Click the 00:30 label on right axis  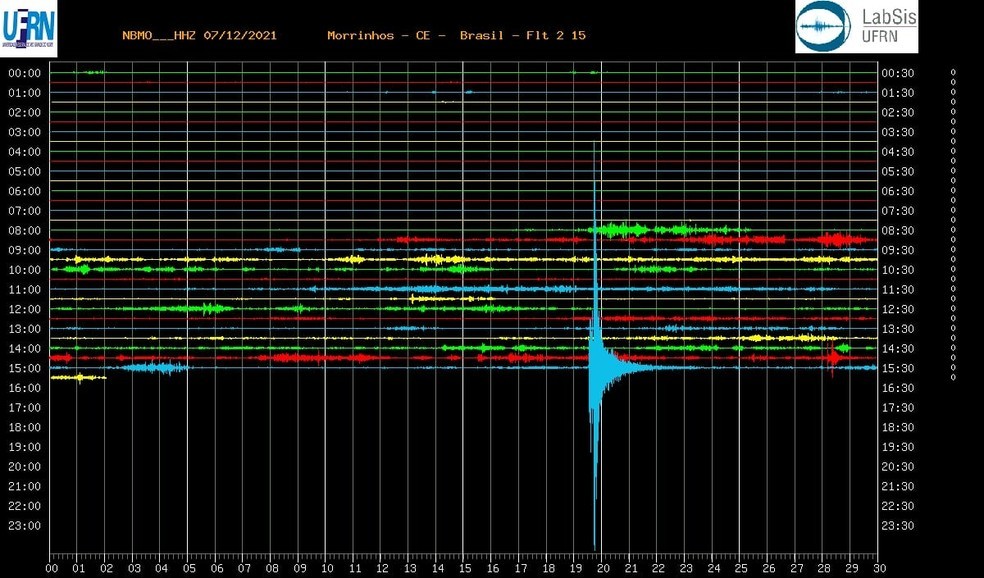click(x=897, y=73)
